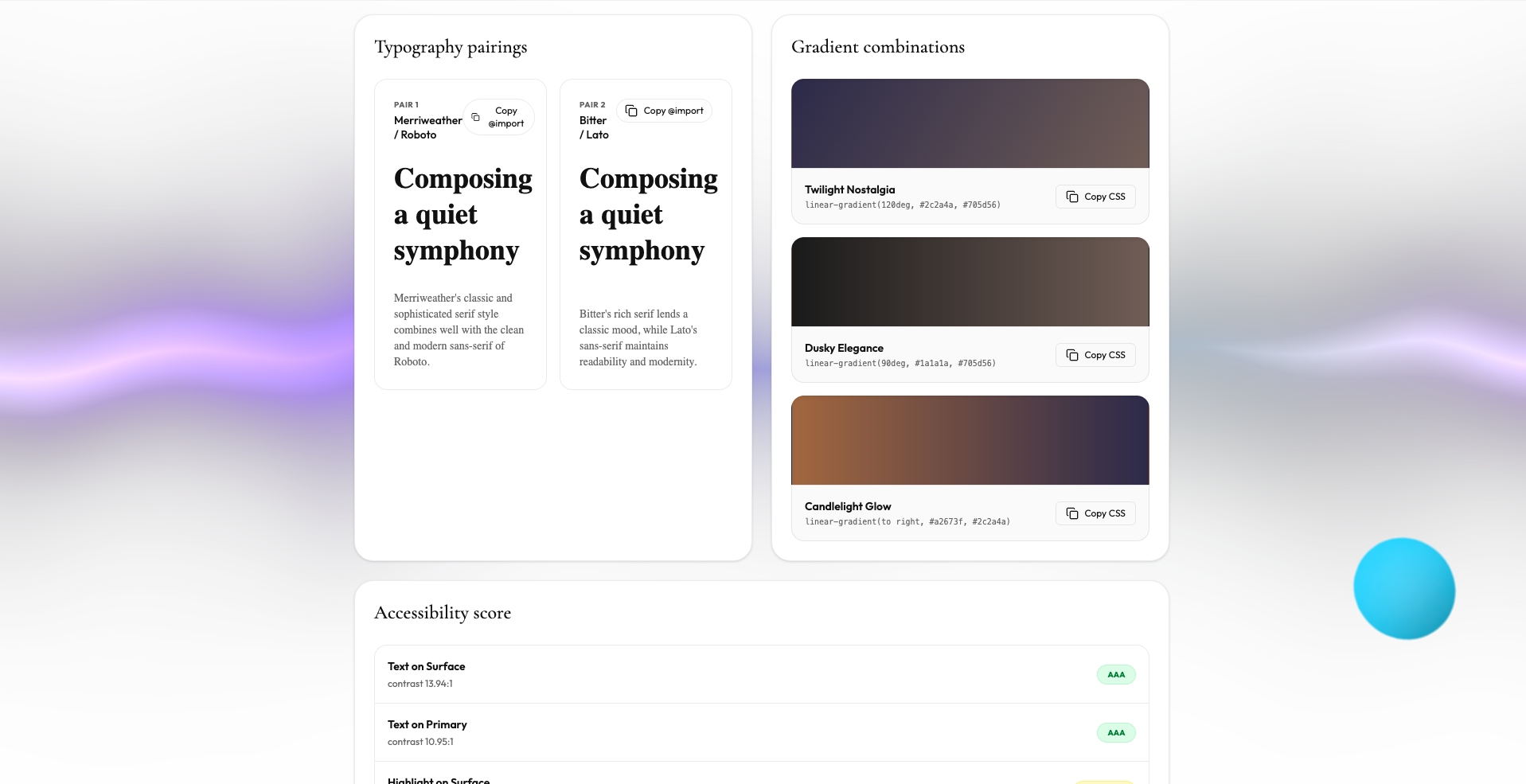This screenshot has width=1526, height=784.
Task: Click copy icon beside Twilight Nostalgia CSS
Action: 1072,197
